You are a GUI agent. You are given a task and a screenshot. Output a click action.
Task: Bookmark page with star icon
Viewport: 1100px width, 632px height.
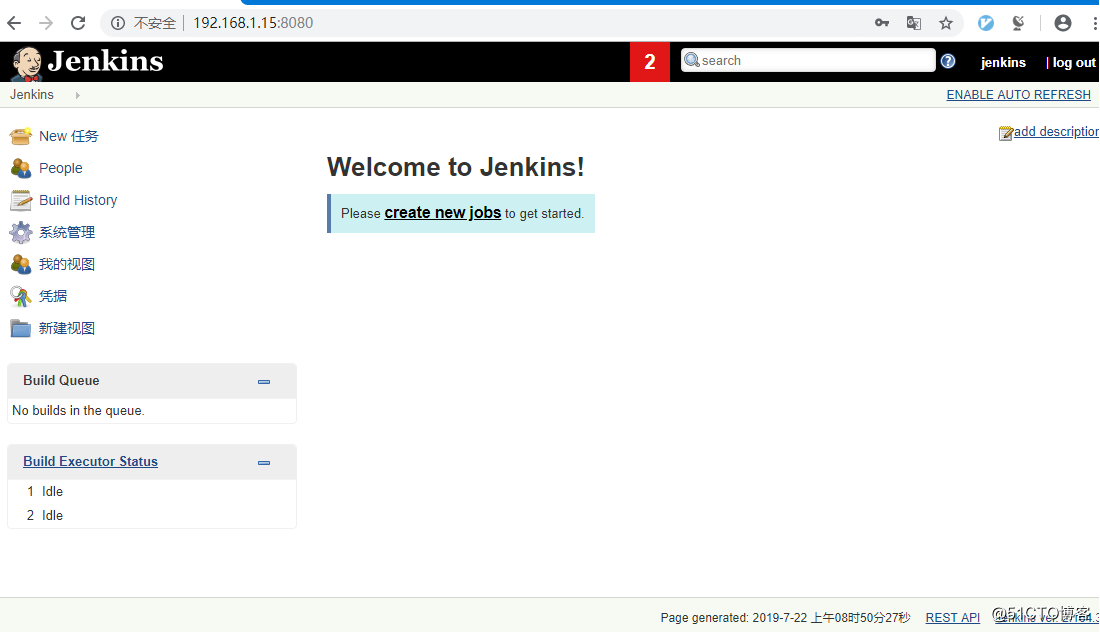[946, 23]
